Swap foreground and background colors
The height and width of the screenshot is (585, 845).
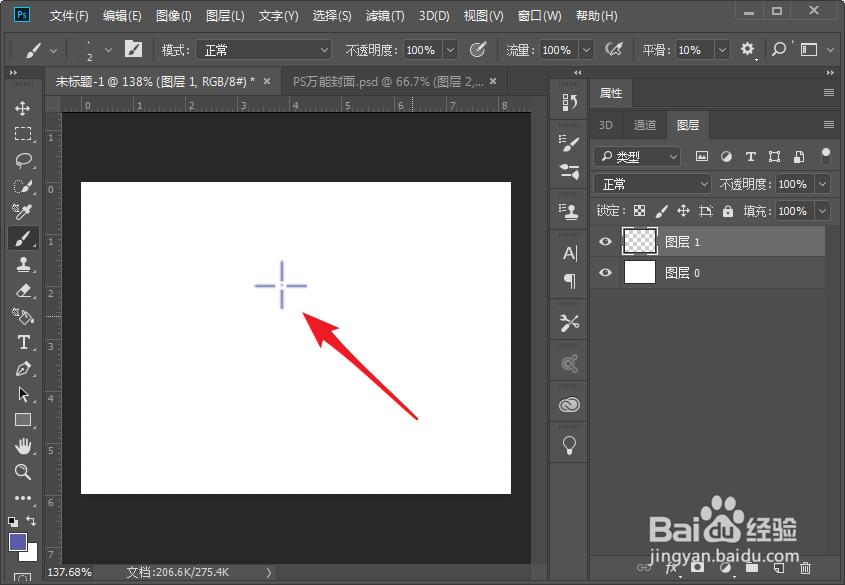tap(31, 521)
